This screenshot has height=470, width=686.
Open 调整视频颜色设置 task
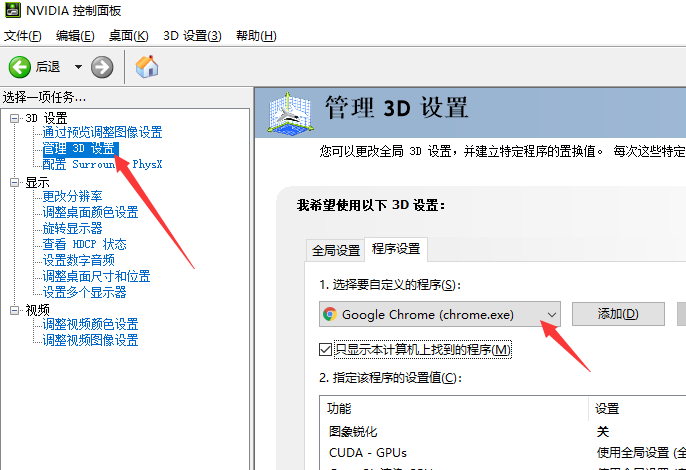pos(90,324)
